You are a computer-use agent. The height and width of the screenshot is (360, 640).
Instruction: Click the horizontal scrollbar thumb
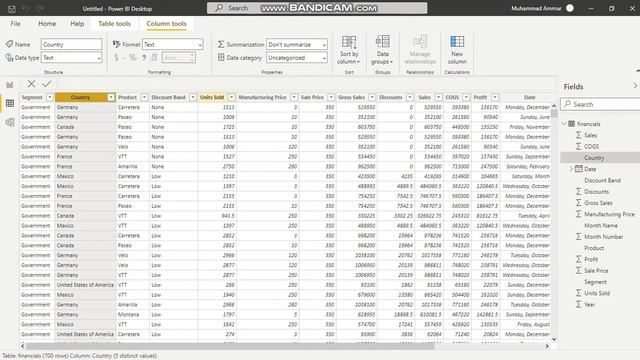(231, 346)
